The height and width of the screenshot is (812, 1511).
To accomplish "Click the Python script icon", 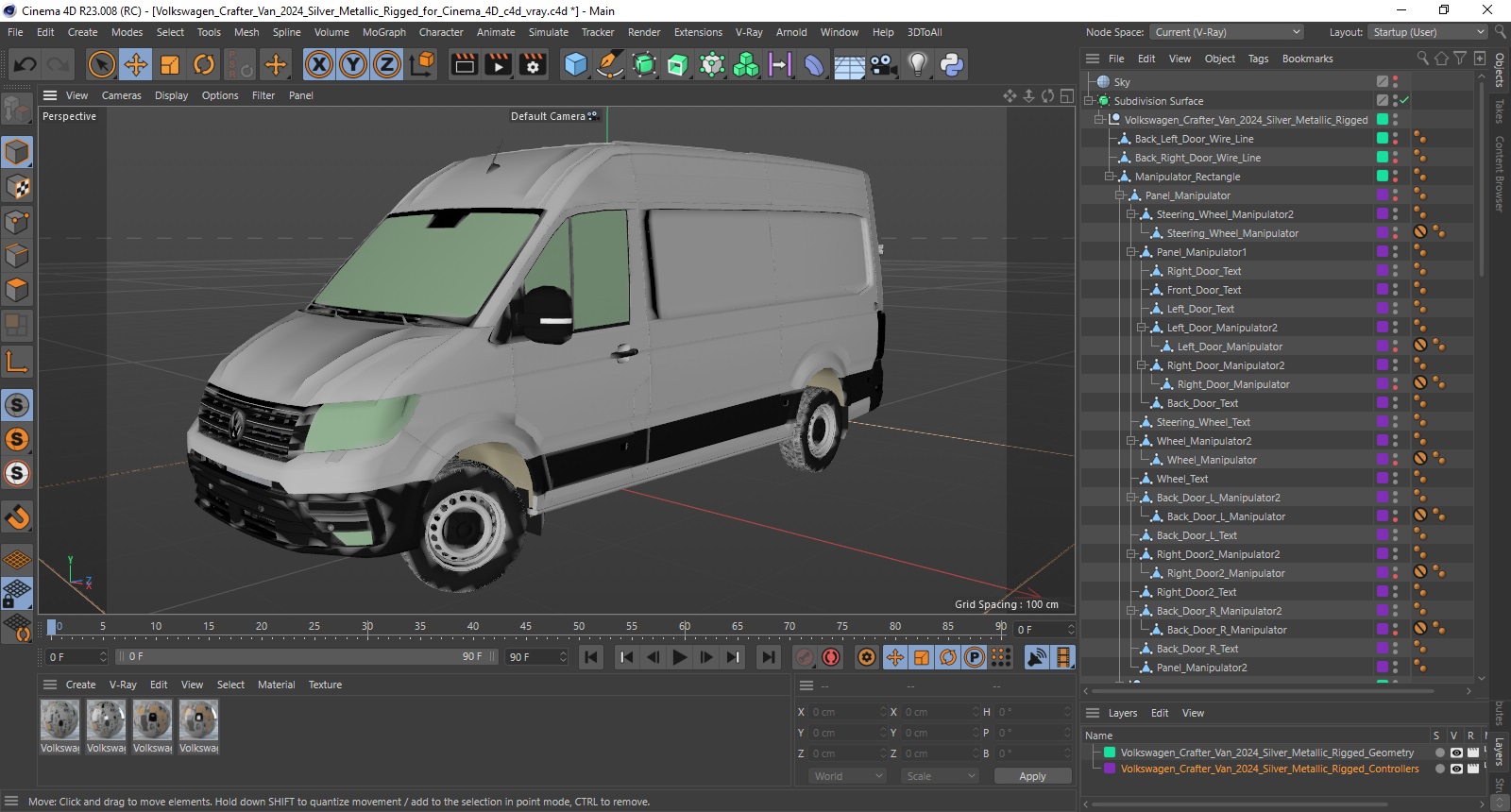I will pos(952,64).
